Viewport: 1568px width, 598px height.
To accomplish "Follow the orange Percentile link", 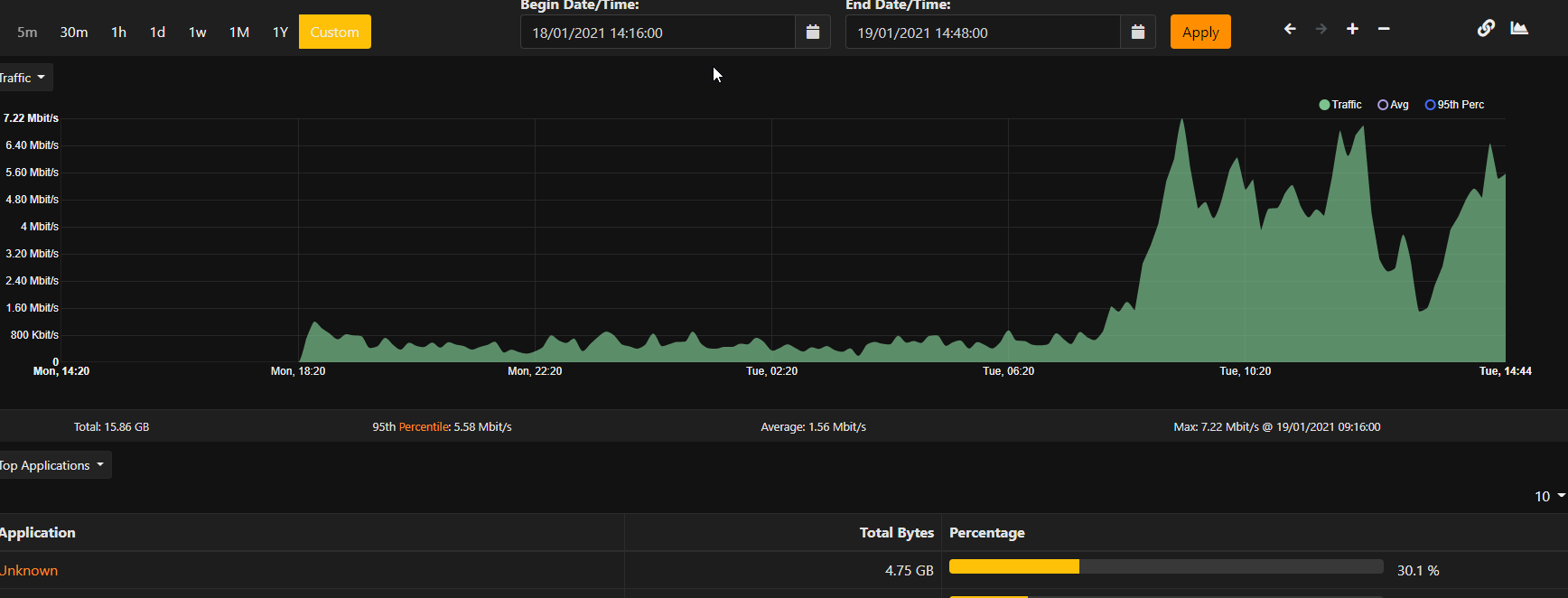I will pos(424,426).
